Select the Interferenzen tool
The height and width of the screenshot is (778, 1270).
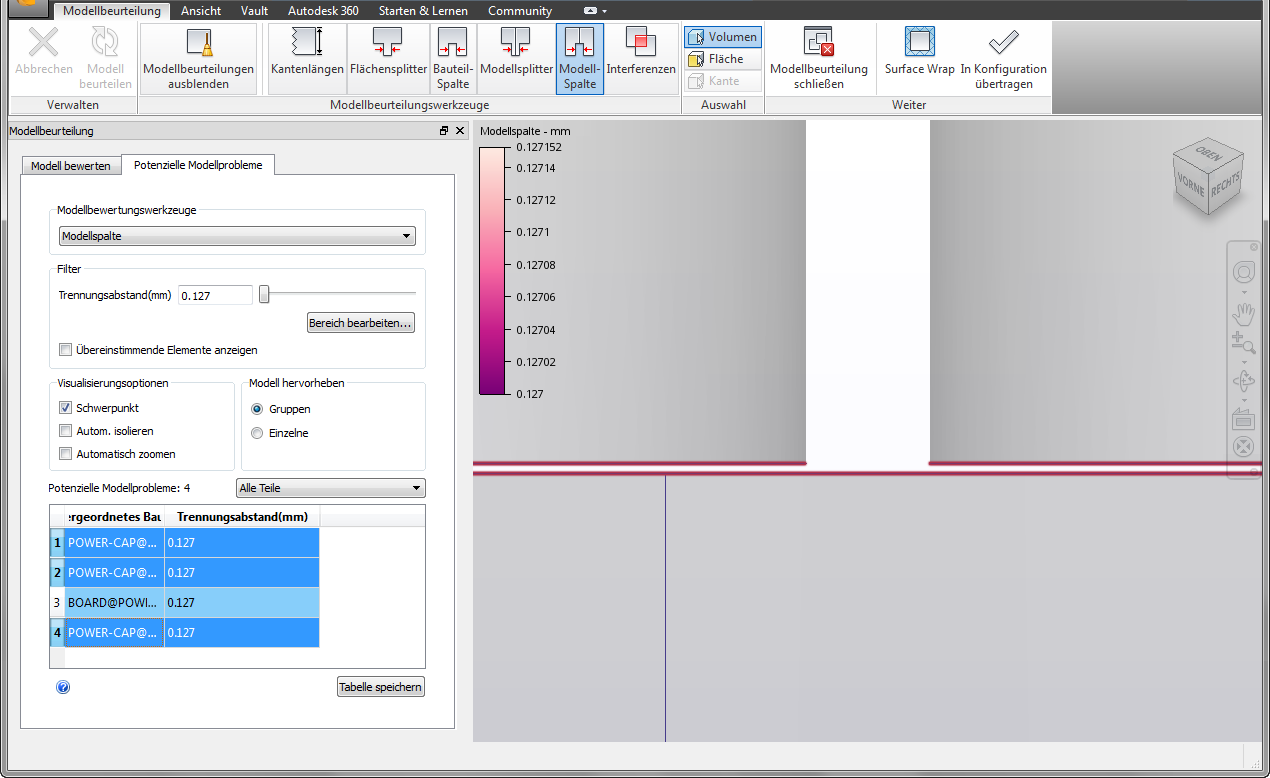(x=641, y=58)
